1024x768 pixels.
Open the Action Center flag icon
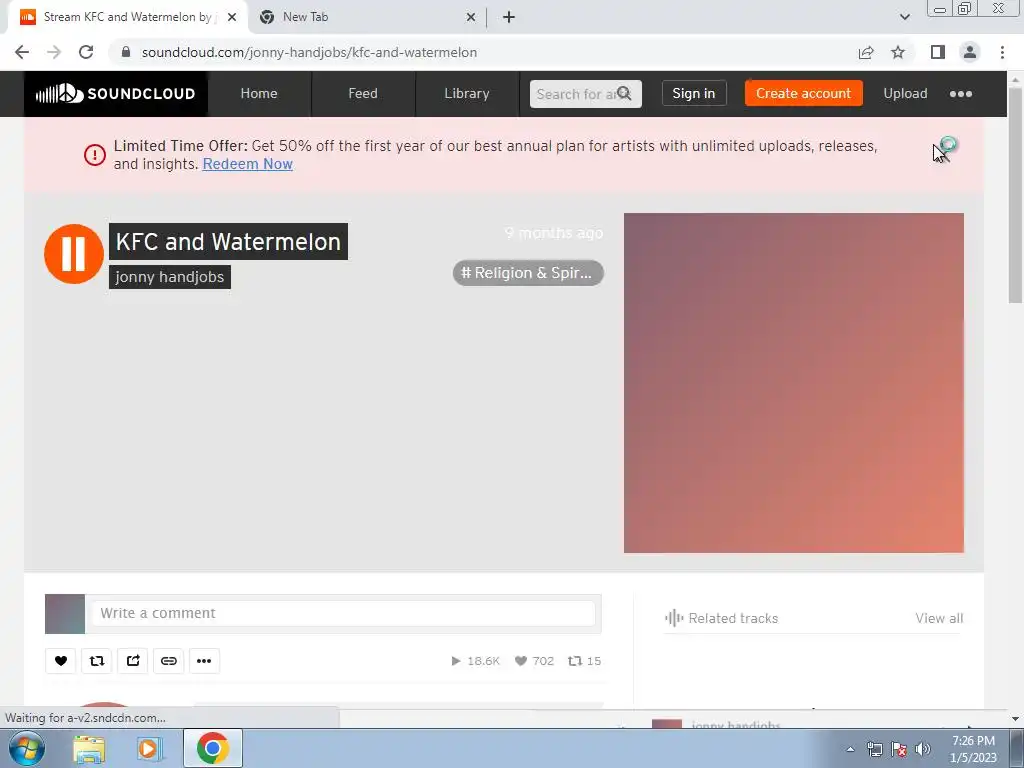click(899, 749)
